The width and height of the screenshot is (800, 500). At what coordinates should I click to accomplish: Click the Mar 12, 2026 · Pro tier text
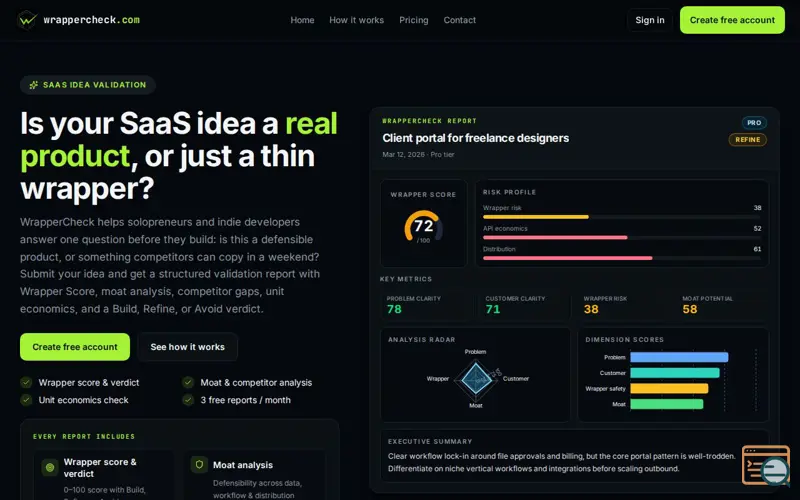pos(418,154)
